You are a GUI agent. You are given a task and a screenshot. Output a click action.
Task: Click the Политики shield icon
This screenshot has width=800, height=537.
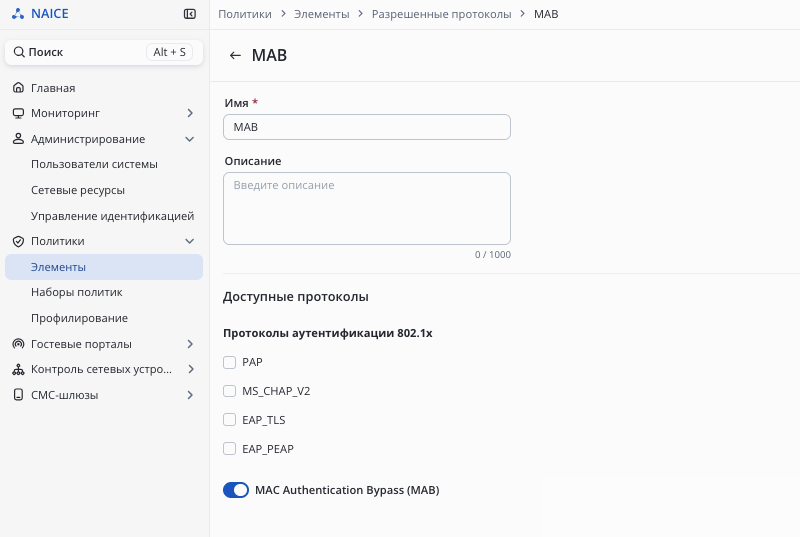click(18, 241)
